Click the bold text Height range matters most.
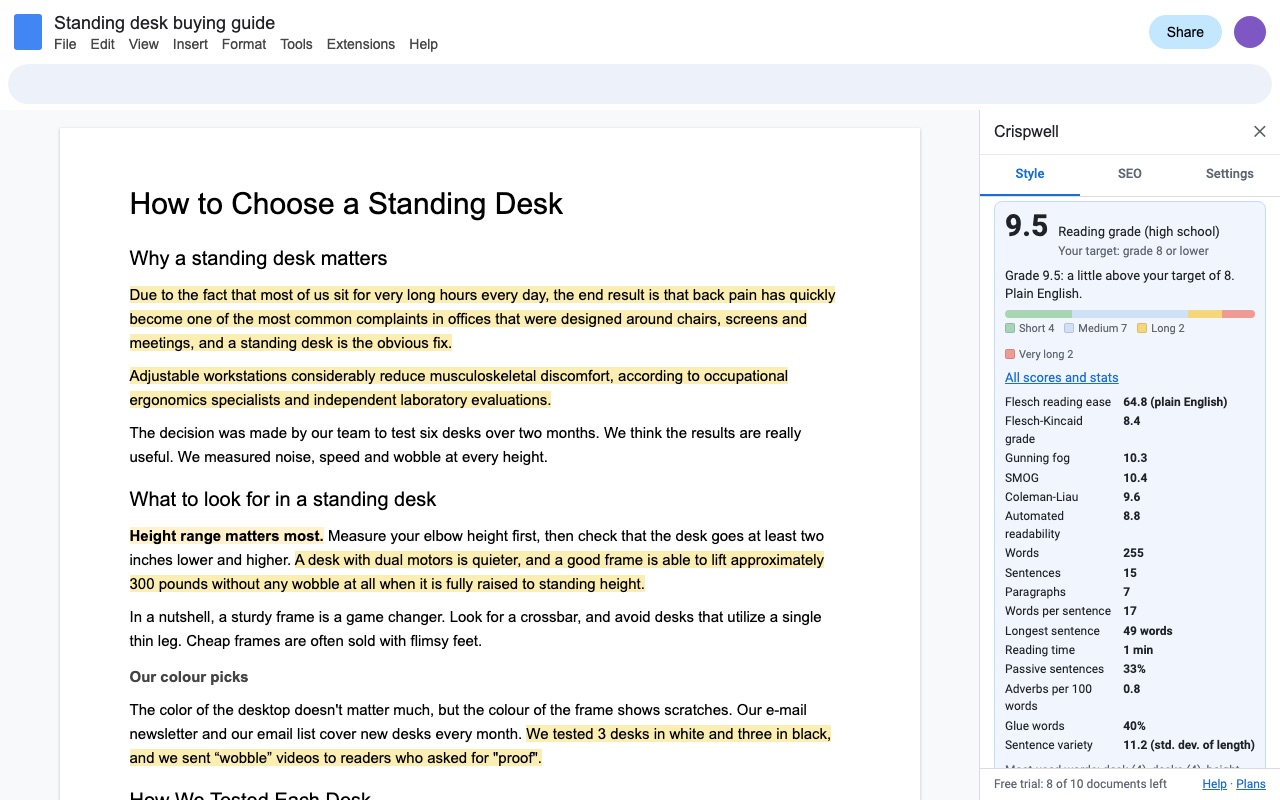 226,536
